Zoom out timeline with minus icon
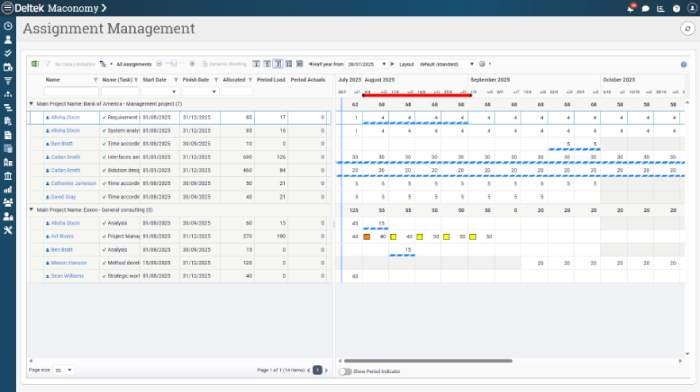 (159, 64)
